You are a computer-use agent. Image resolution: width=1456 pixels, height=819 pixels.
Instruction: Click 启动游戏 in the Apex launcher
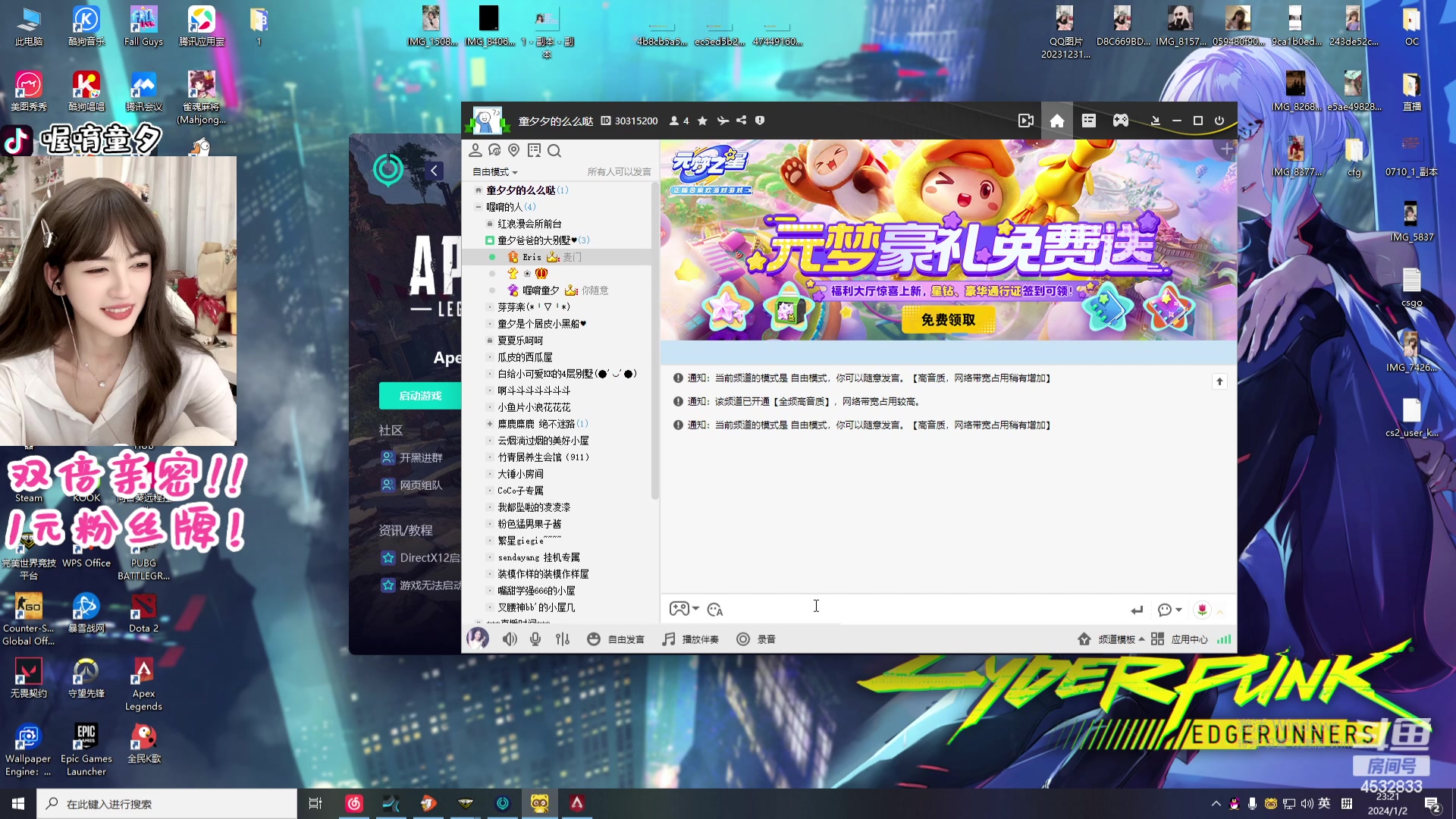(420, 396)
